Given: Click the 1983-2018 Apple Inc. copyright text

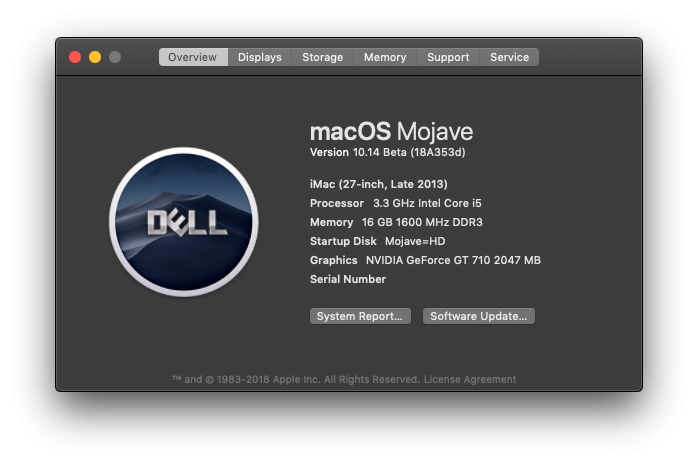Looking at the screenshot, I should click(296, 380).
